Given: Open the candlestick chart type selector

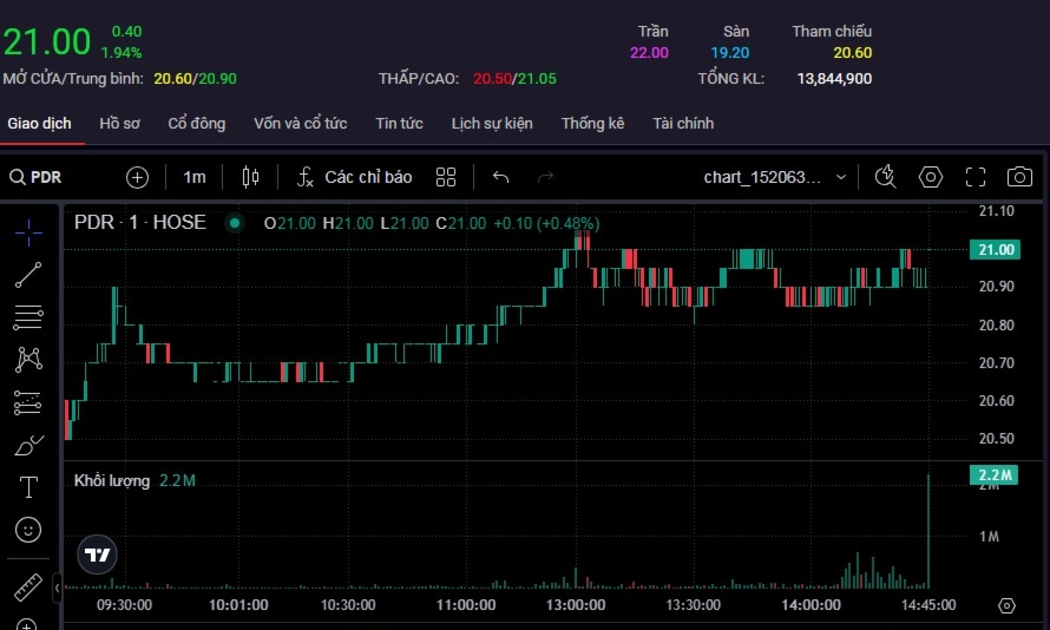Looking at the screenshot, I should click(x=251, y=177).
